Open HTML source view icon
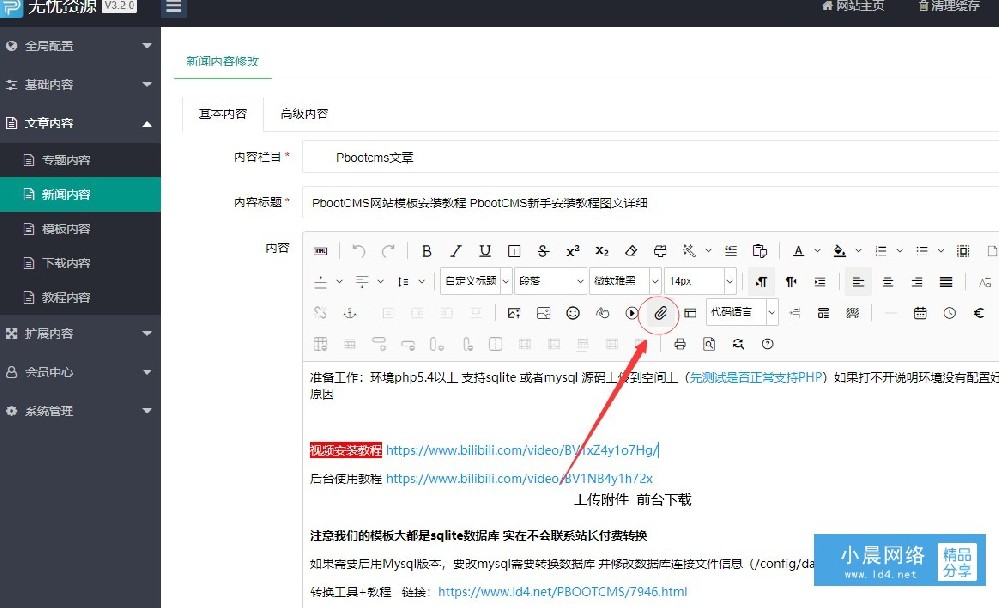999x608 pixels. (320, 251)
